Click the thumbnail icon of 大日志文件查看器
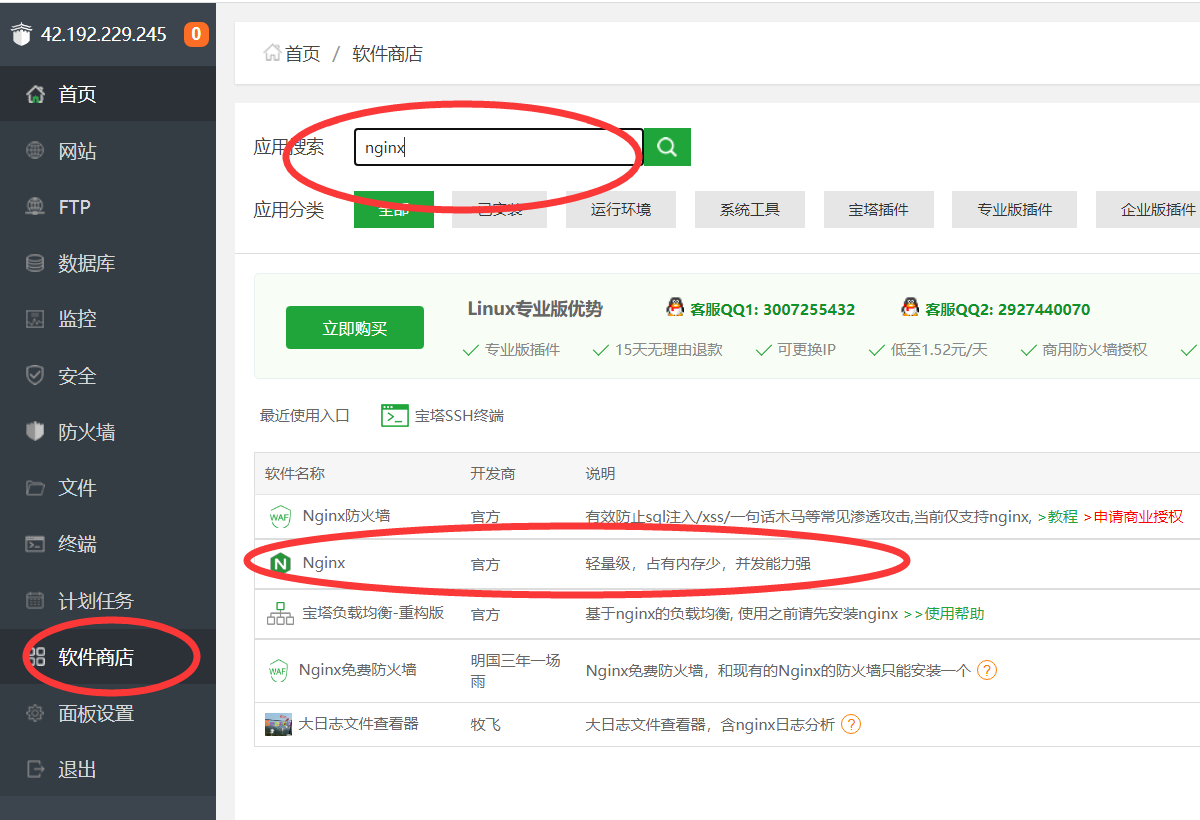Image resolution: width=1200 pixels, height=820 pixels. (x=278, y=724)
